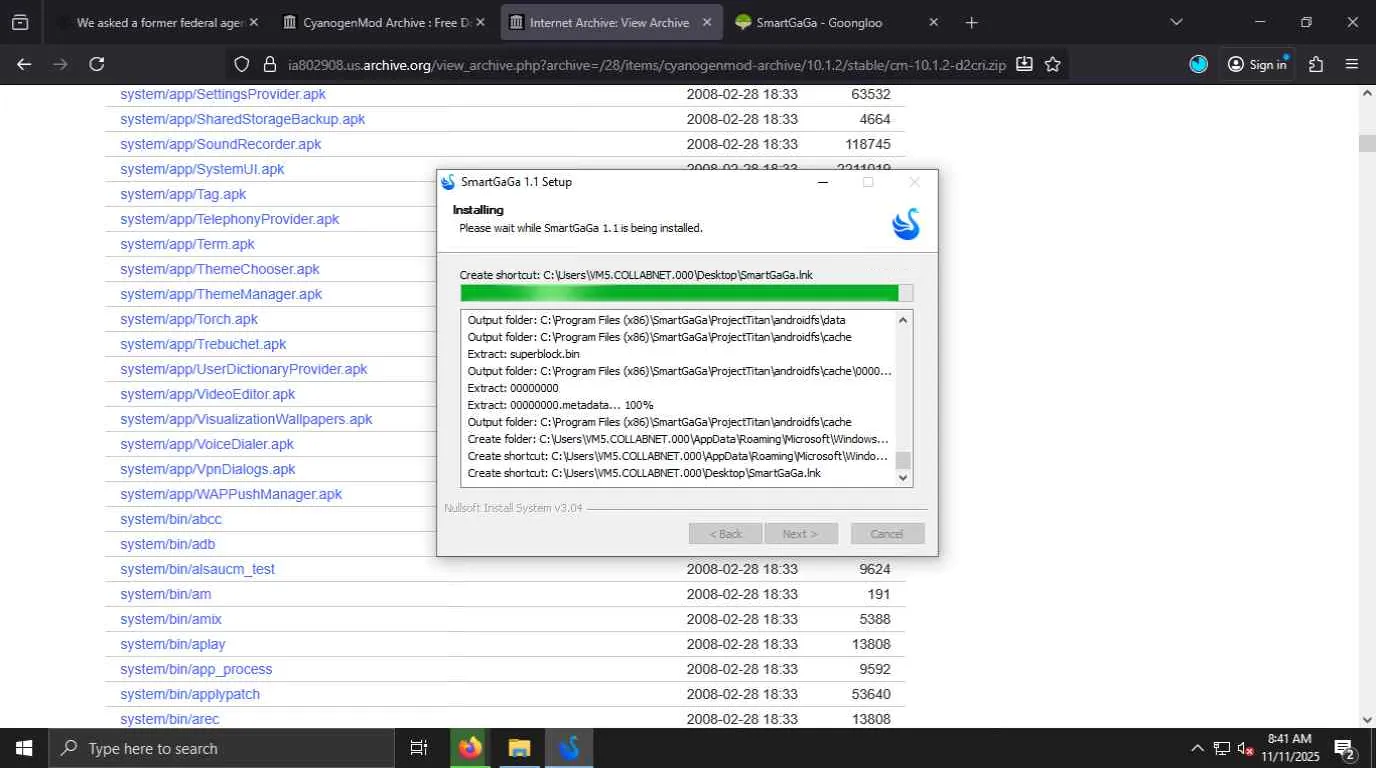Image resolution: width=1376 pixels, height=768 pixels.
Task: Click the 'Create shortcut' status text above the progress bar
Action: (x=636, y=274)
